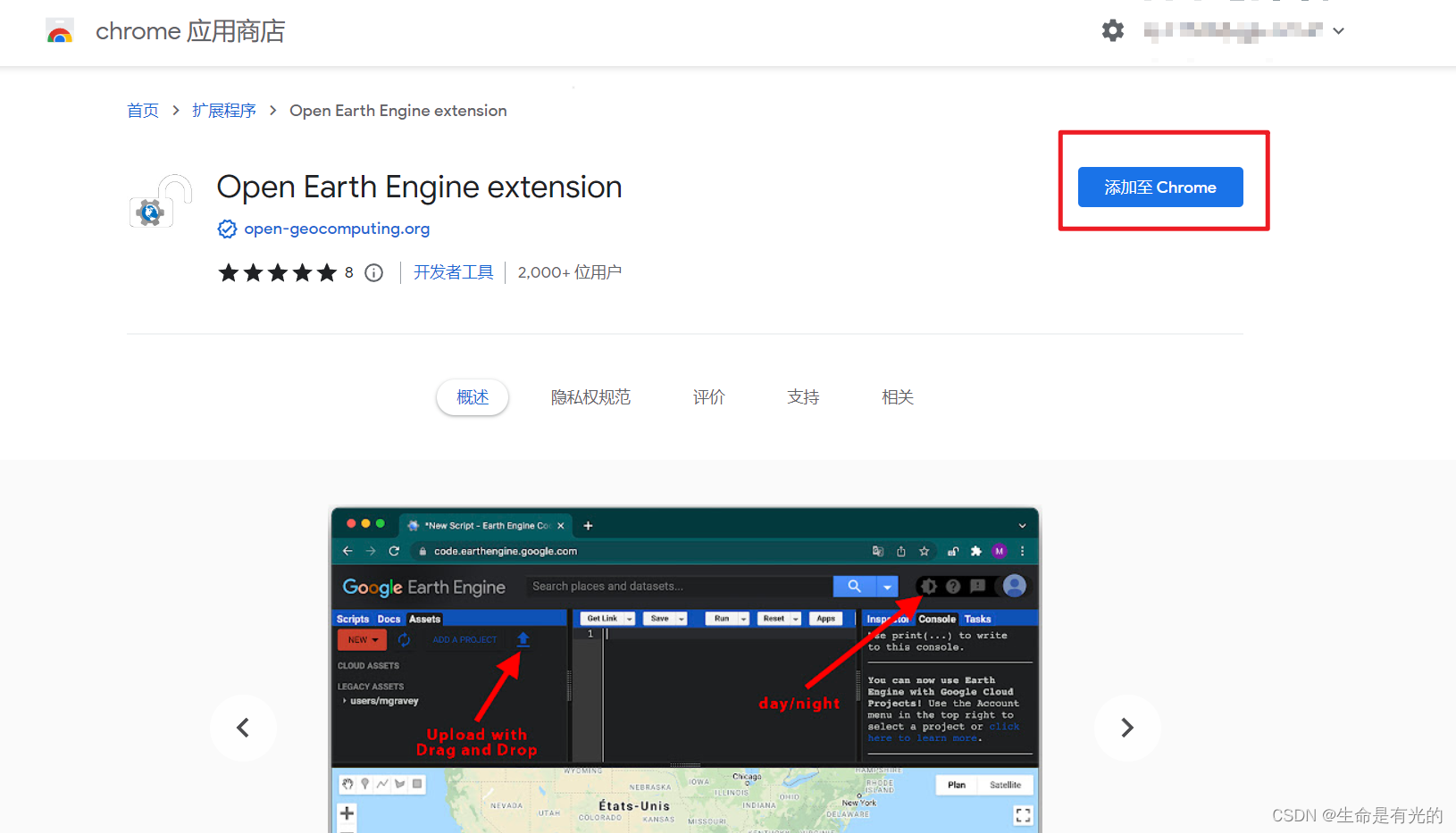
Task: Expand the account dropdown chevron
Action: click(1338, 30)
